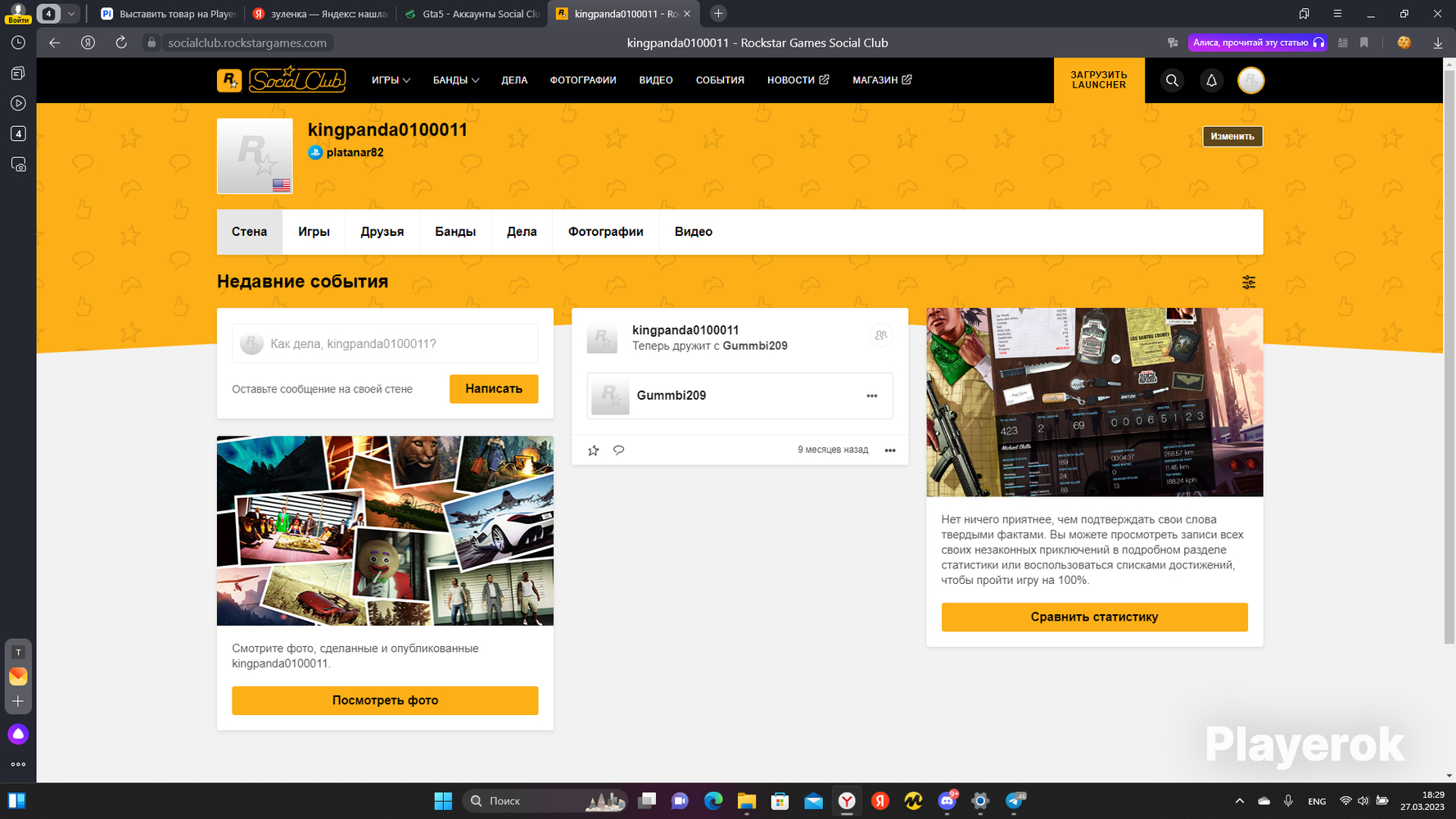Show hidden icons in system tray
Viewport: 1456px width, 819px height.
(x=1239, y=801)
